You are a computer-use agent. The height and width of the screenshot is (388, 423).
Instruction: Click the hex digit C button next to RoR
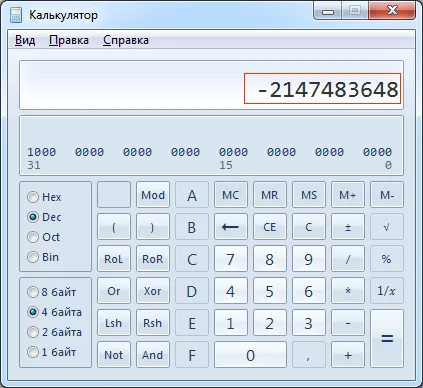(192, 259)
